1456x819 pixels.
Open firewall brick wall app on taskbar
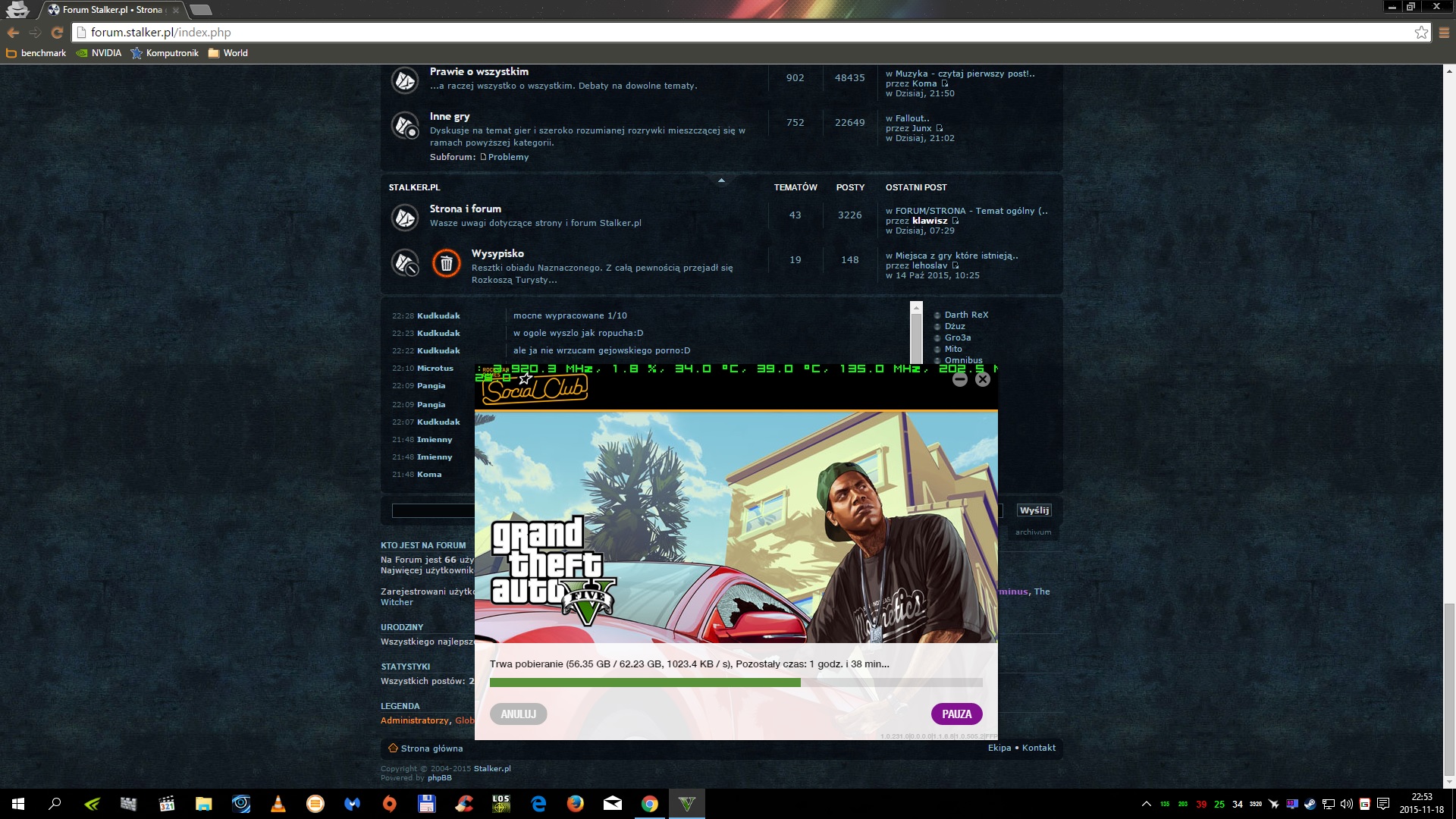click(x=129, y=804)
